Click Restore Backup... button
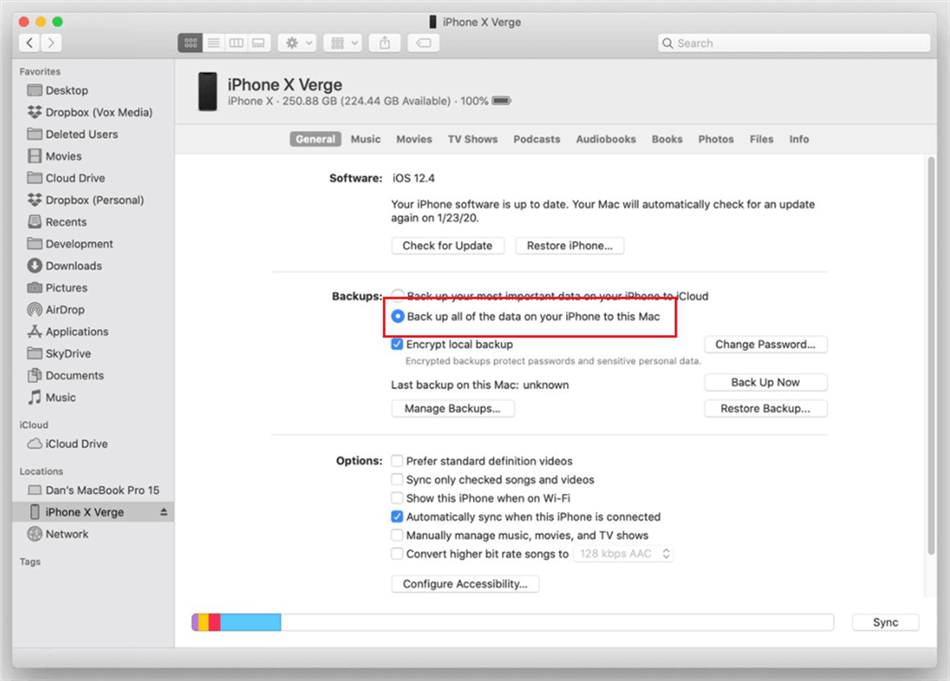 [x=766, y=408]
